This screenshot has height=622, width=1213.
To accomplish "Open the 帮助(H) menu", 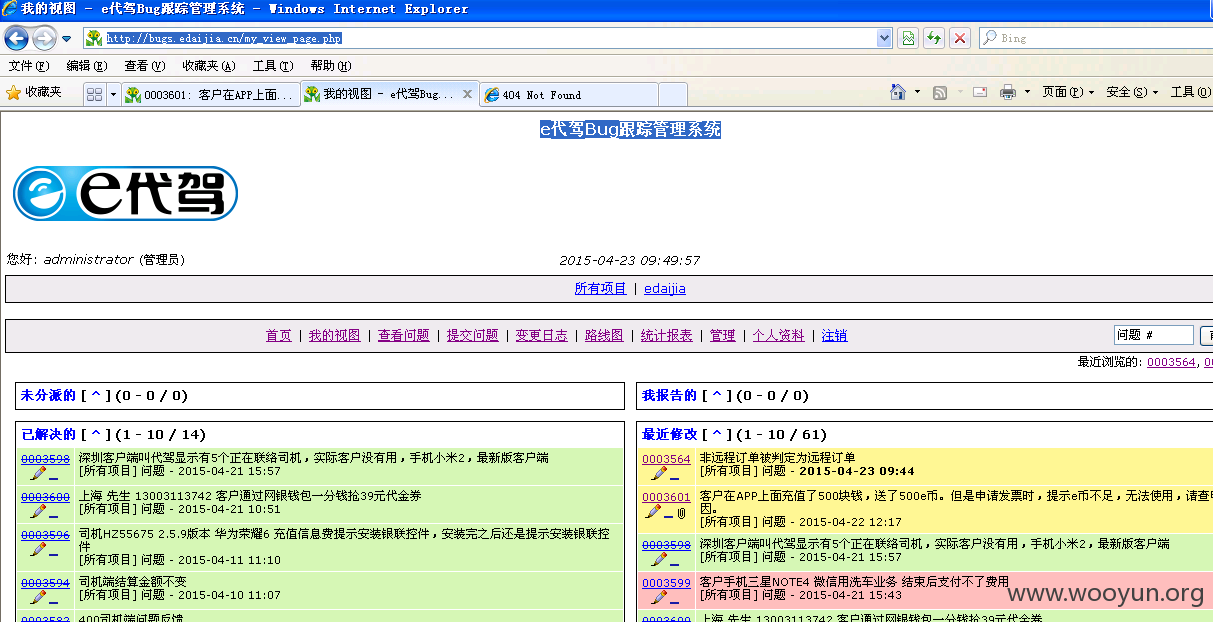I will pos(331,66).
